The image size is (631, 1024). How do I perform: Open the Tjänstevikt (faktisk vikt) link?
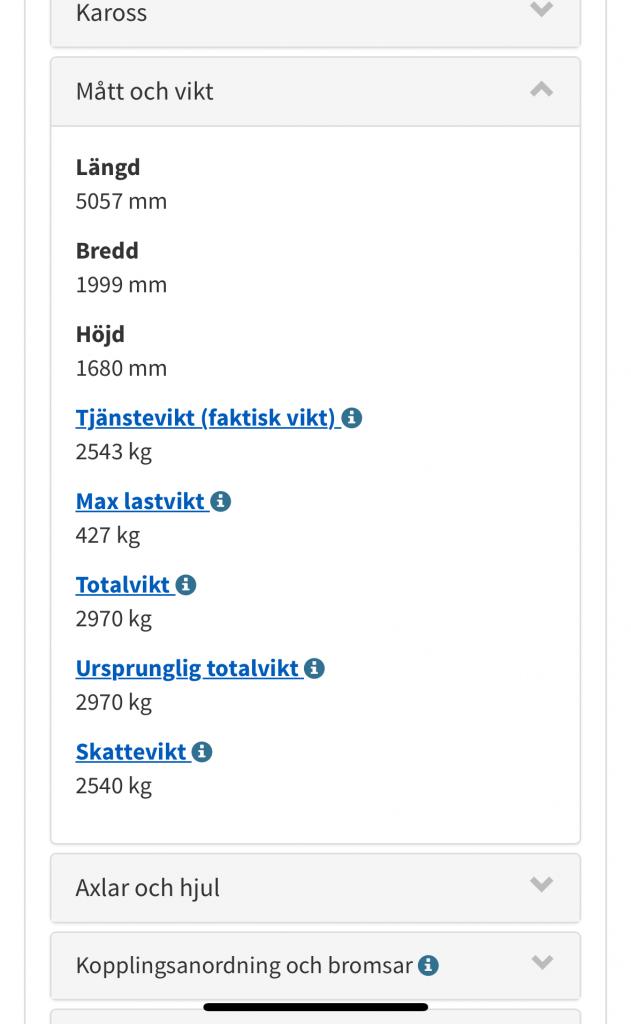coord(205,418)
